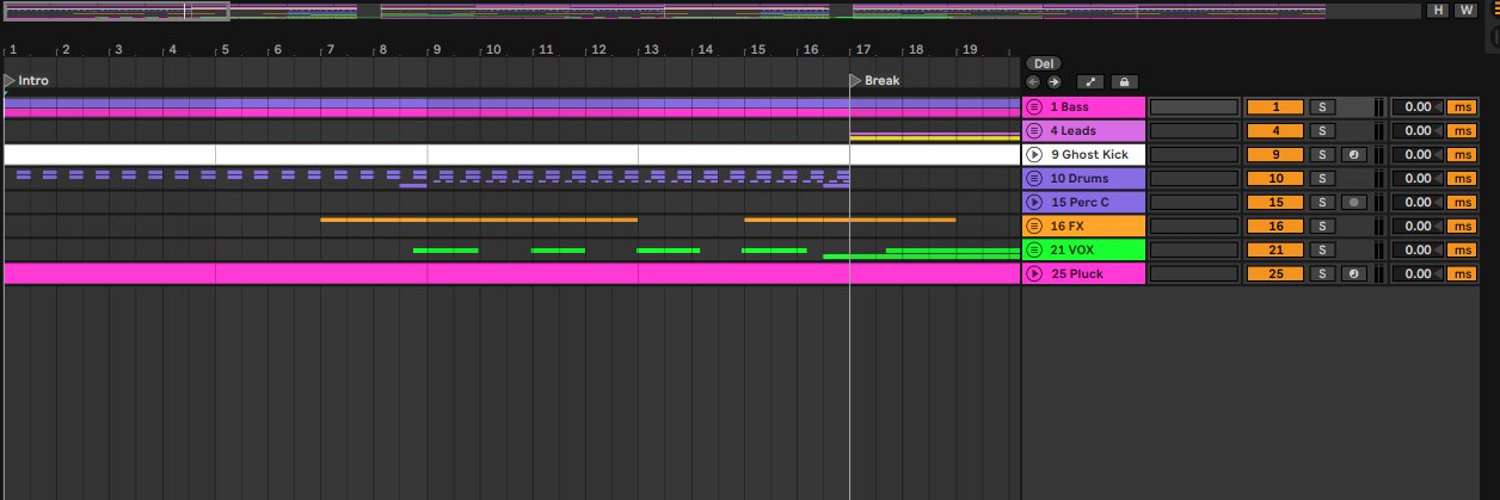The image size is (1500, 500).
Task: Arm the 9 Ghost Kick track for recording
Action: [x=1352, y=155]
